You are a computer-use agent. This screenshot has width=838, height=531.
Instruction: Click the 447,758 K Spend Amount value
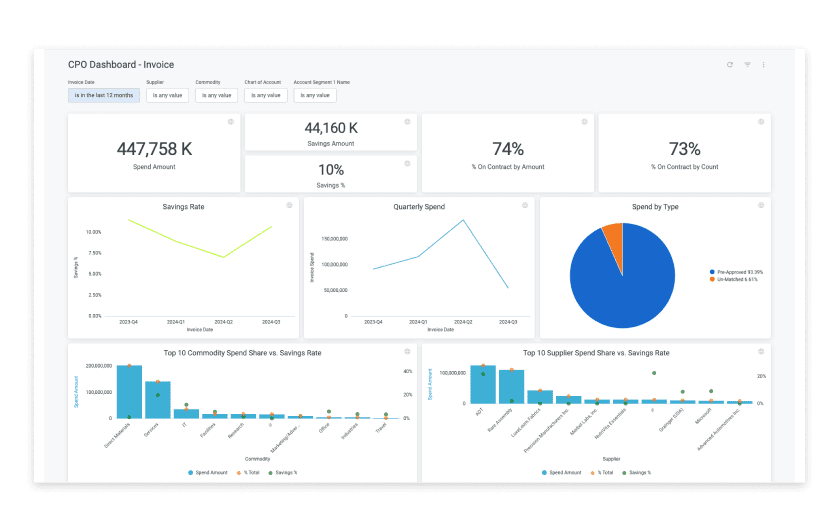tap(154, 149)
